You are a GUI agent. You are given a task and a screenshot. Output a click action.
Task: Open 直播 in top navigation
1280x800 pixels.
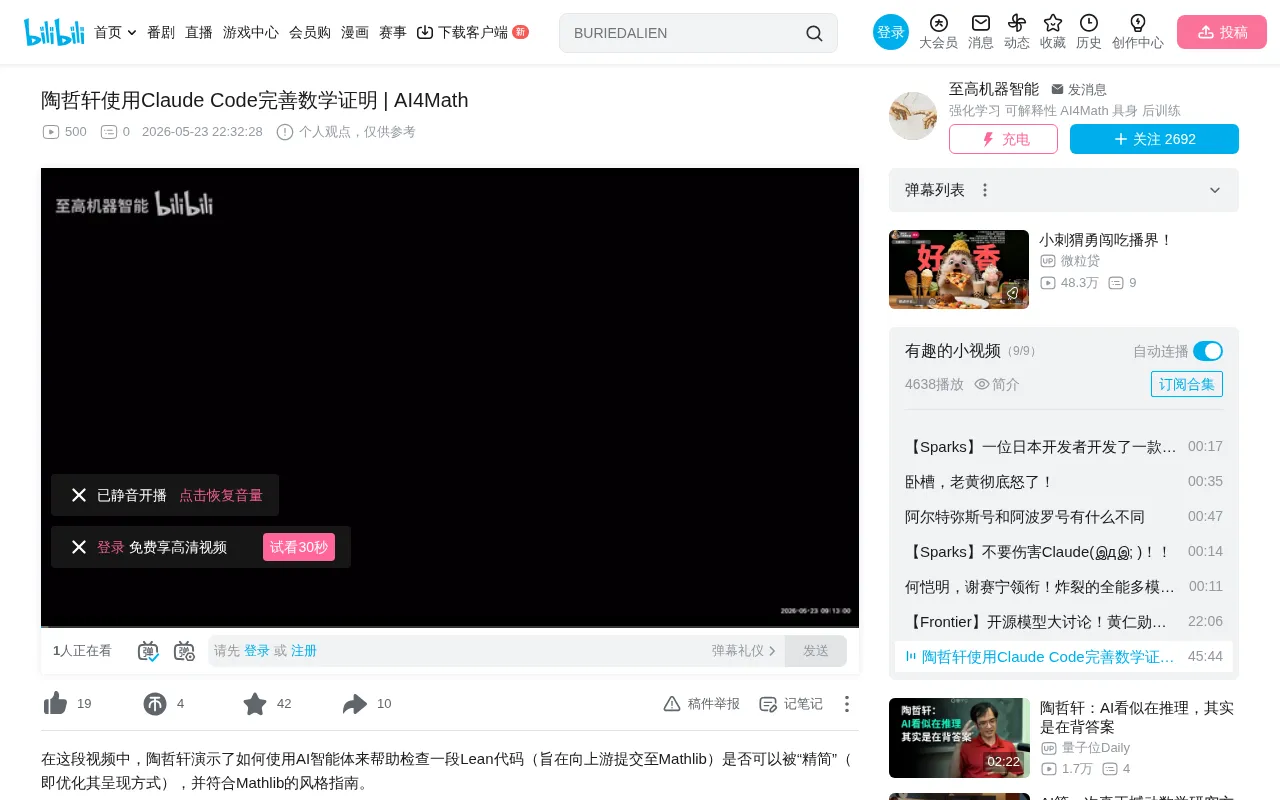(199, 32)
